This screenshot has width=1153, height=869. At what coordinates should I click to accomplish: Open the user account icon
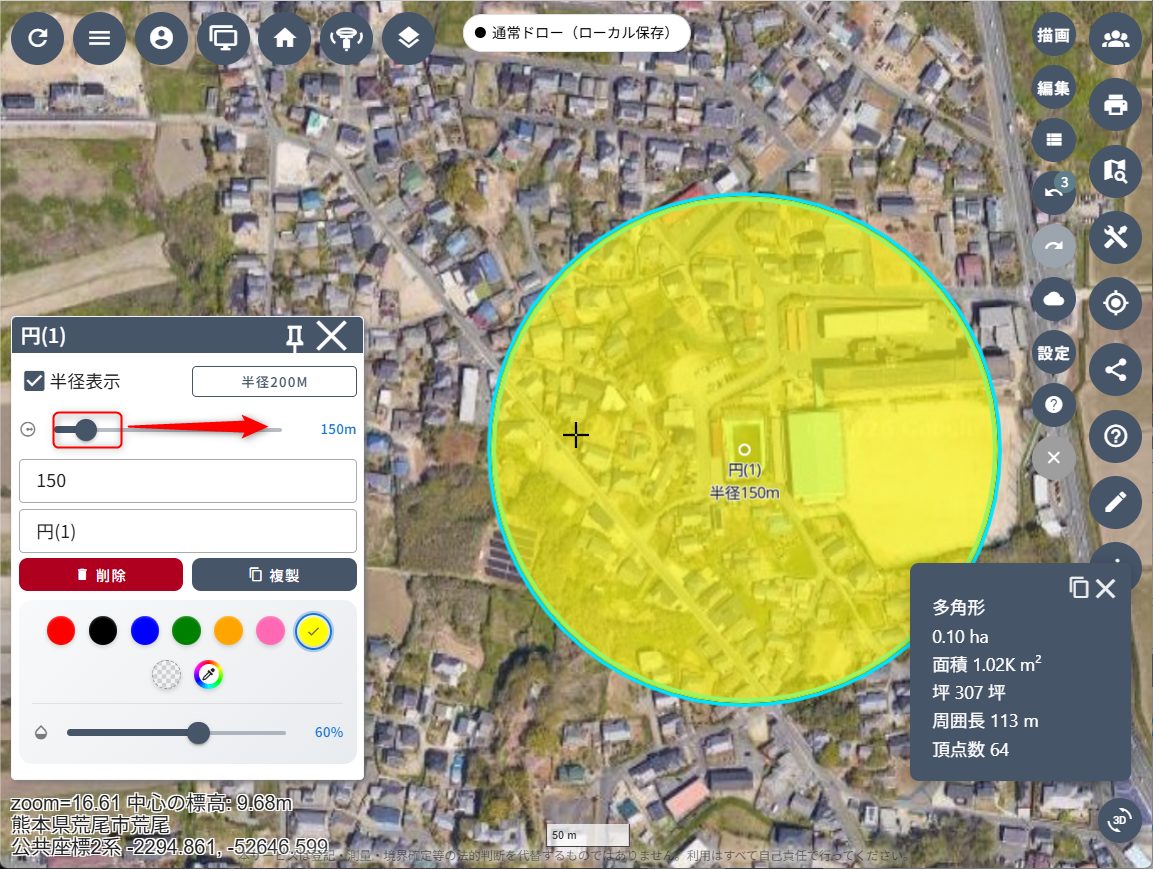pyautogui.click(x=161, y=39)
